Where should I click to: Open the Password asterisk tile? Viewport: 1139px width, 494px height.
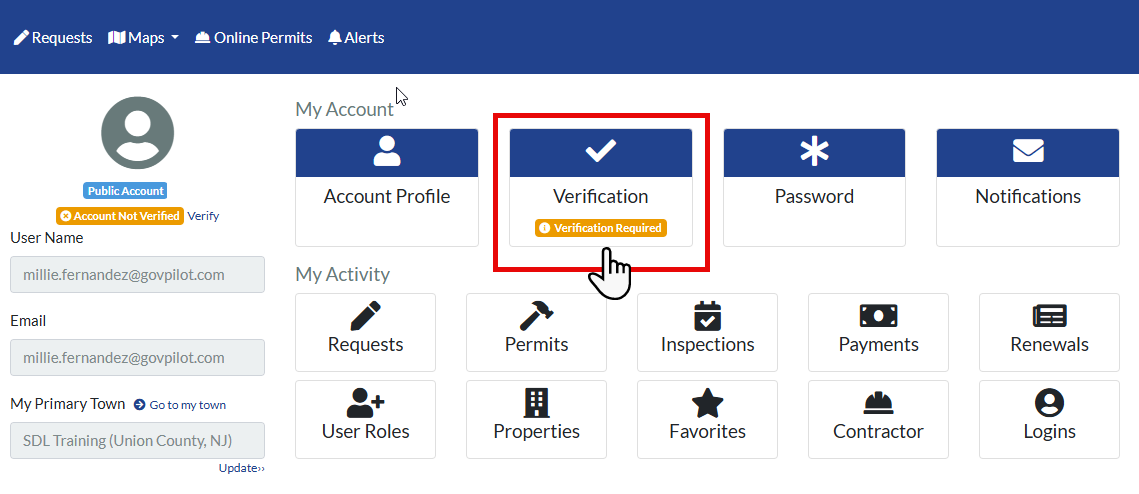tap(814, 187)
